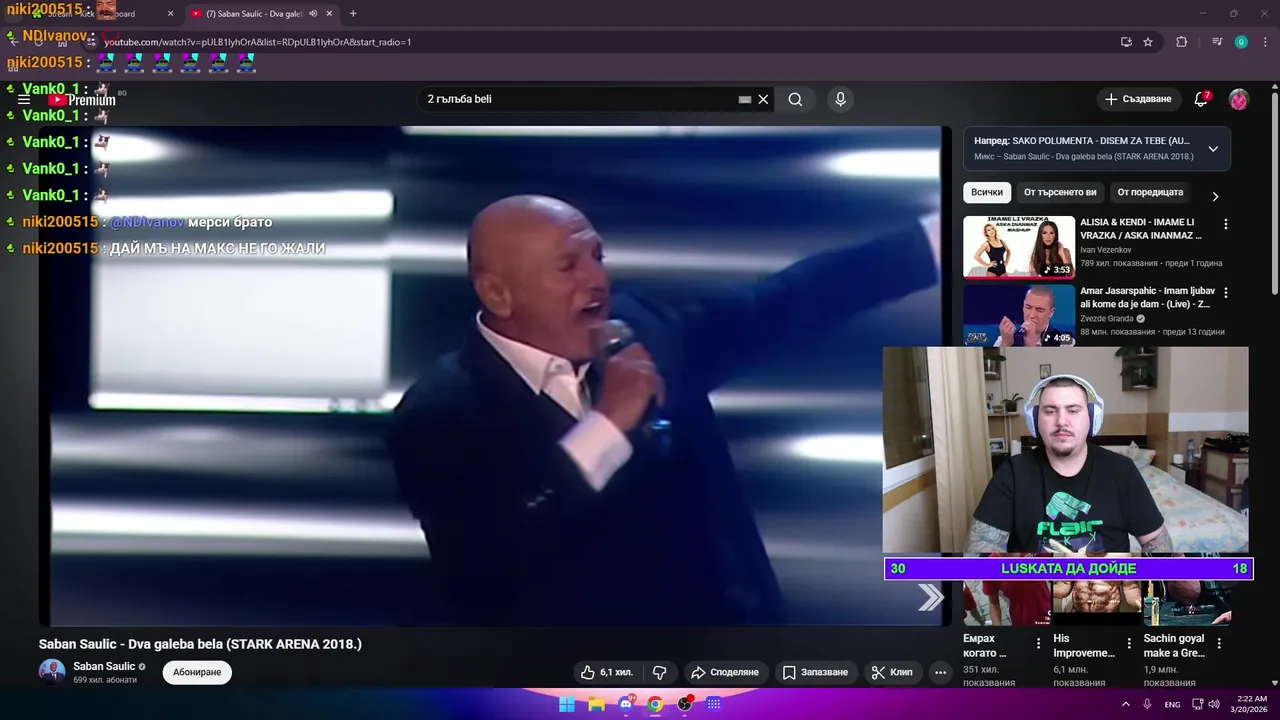The image size is (1280, 720).
Task: Click the address bar URL
Action: coord(258,42)
